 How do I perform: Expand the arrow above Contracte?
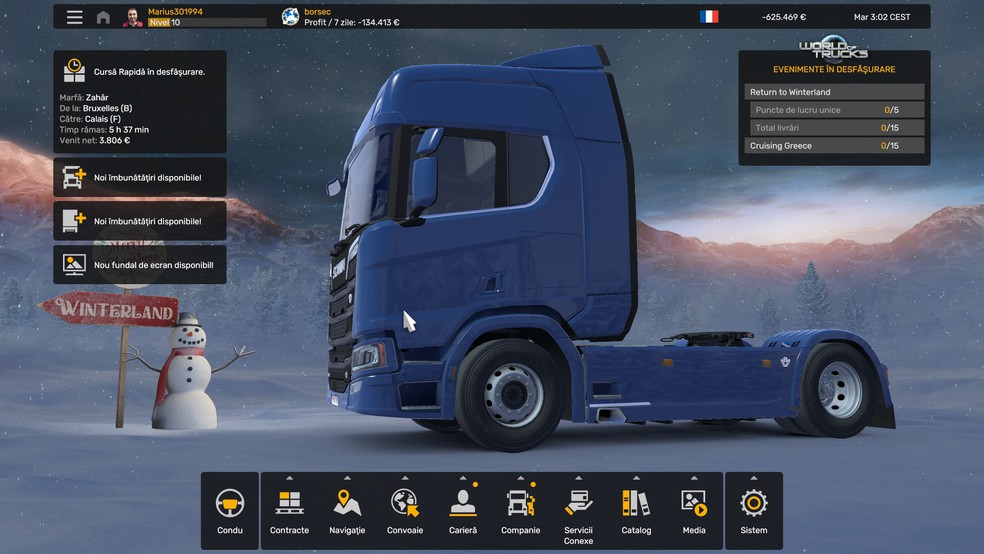pos(289,478)
